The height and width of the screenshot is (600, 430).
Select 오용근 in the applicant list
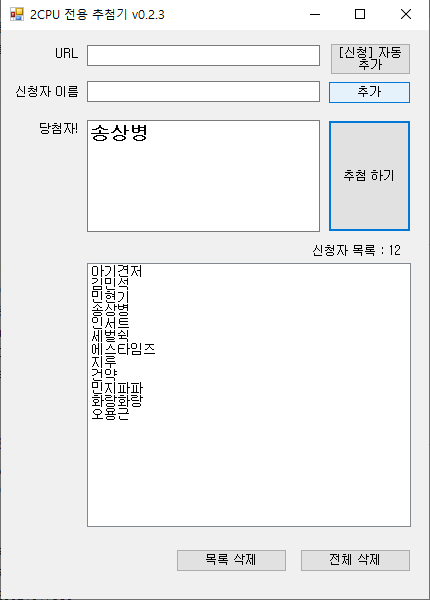(x=110, y=414)
